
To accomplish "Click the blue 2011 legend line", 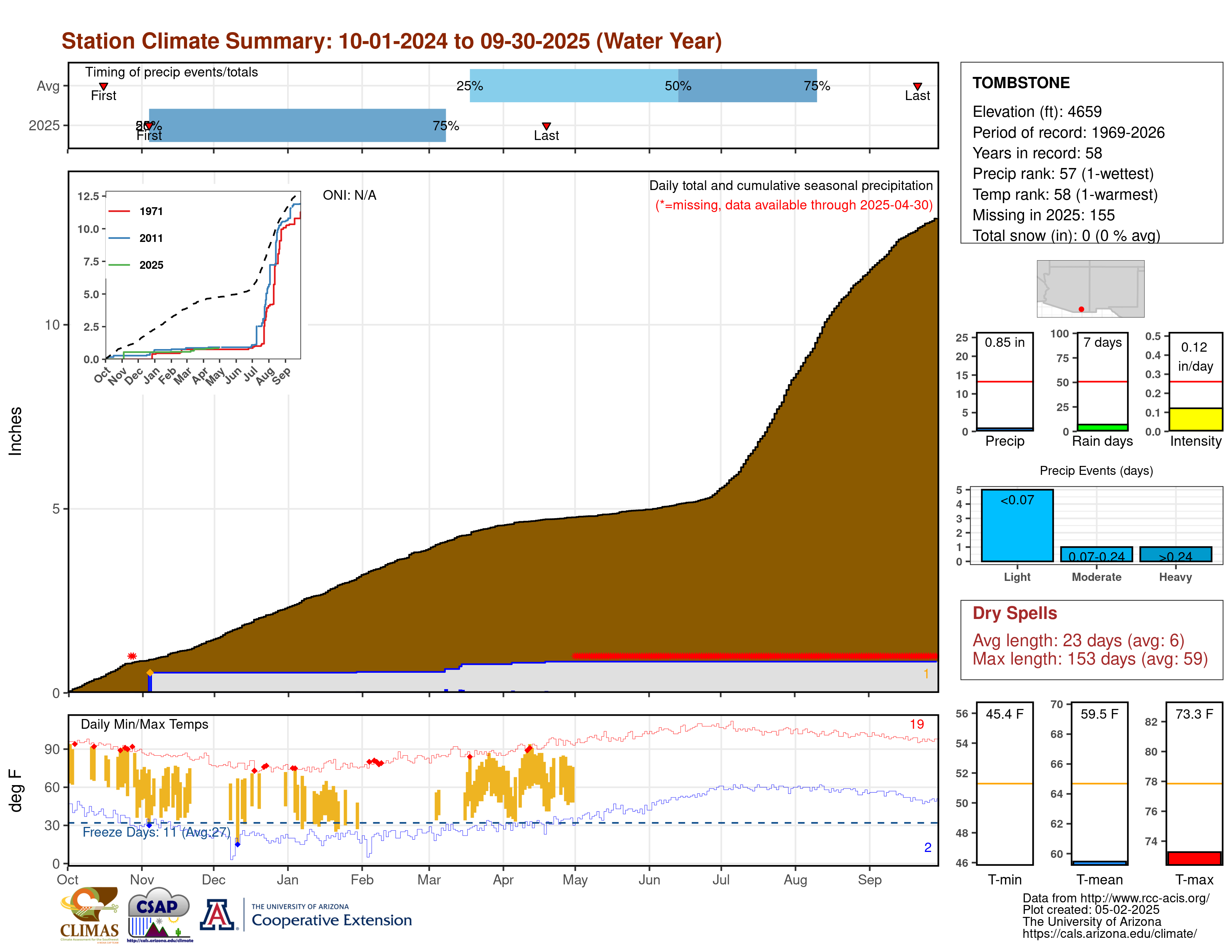I will (x=119, y=238).
